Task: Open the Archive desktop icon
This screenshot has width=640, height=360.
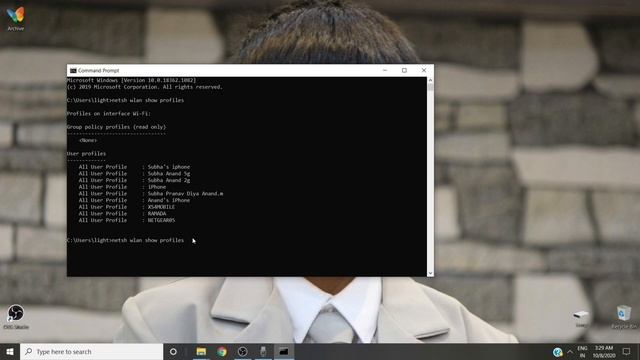Action: point(16,19)
